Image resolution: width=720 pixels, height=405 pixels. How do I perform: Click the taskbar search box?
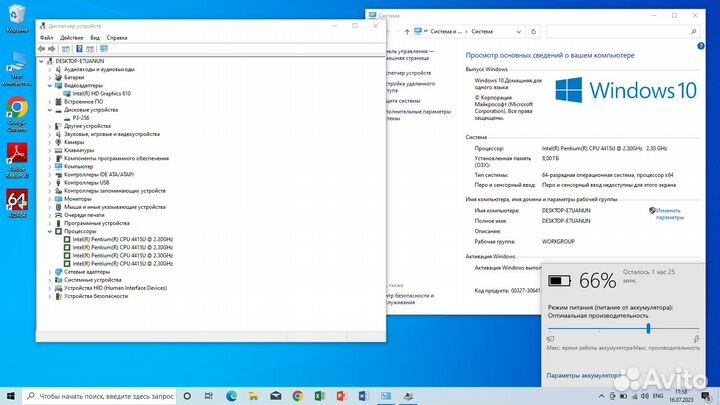click(99, 396)
